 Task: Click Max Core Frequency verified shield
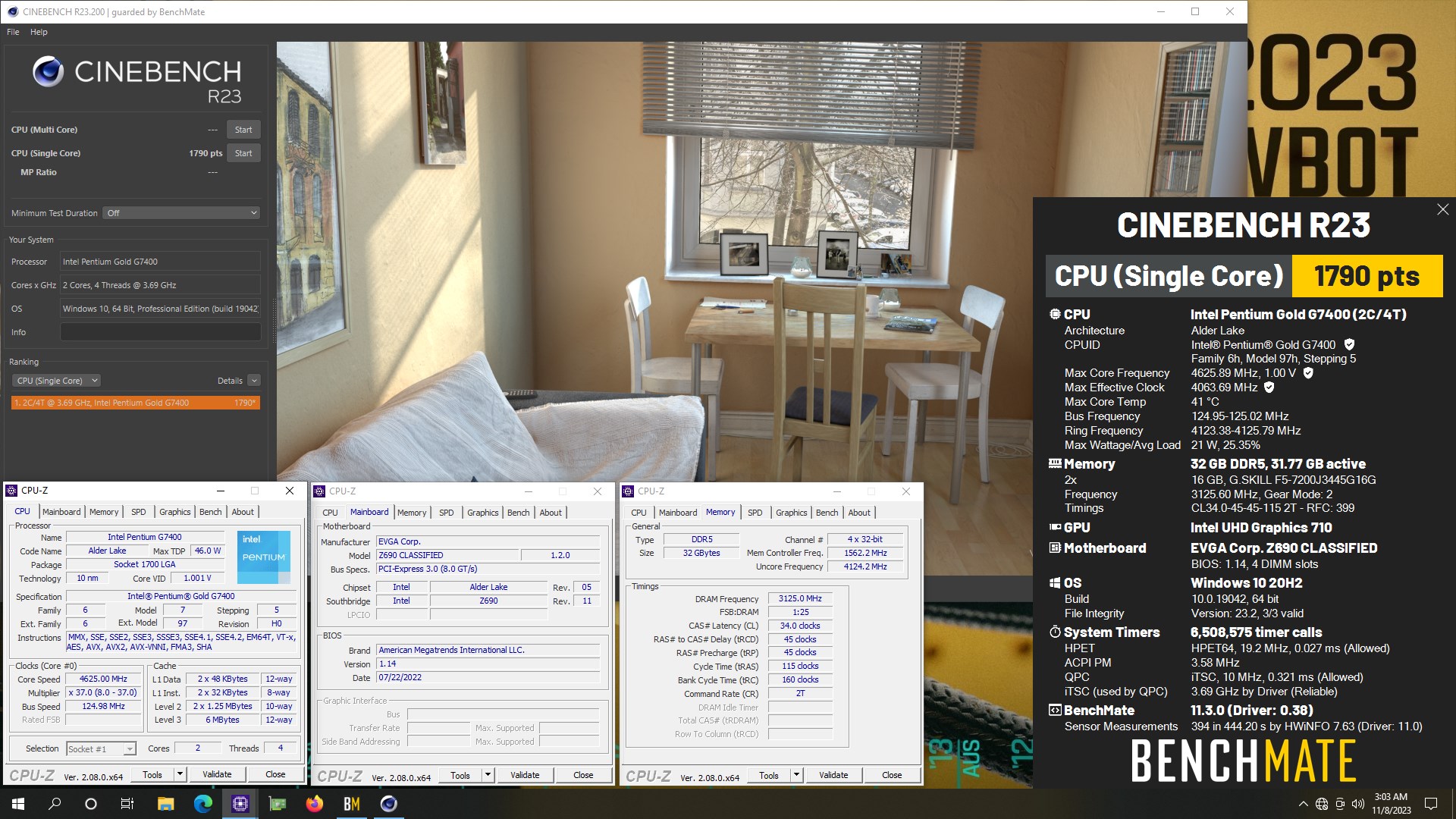pyautogui.click(x=1308, y=373)
